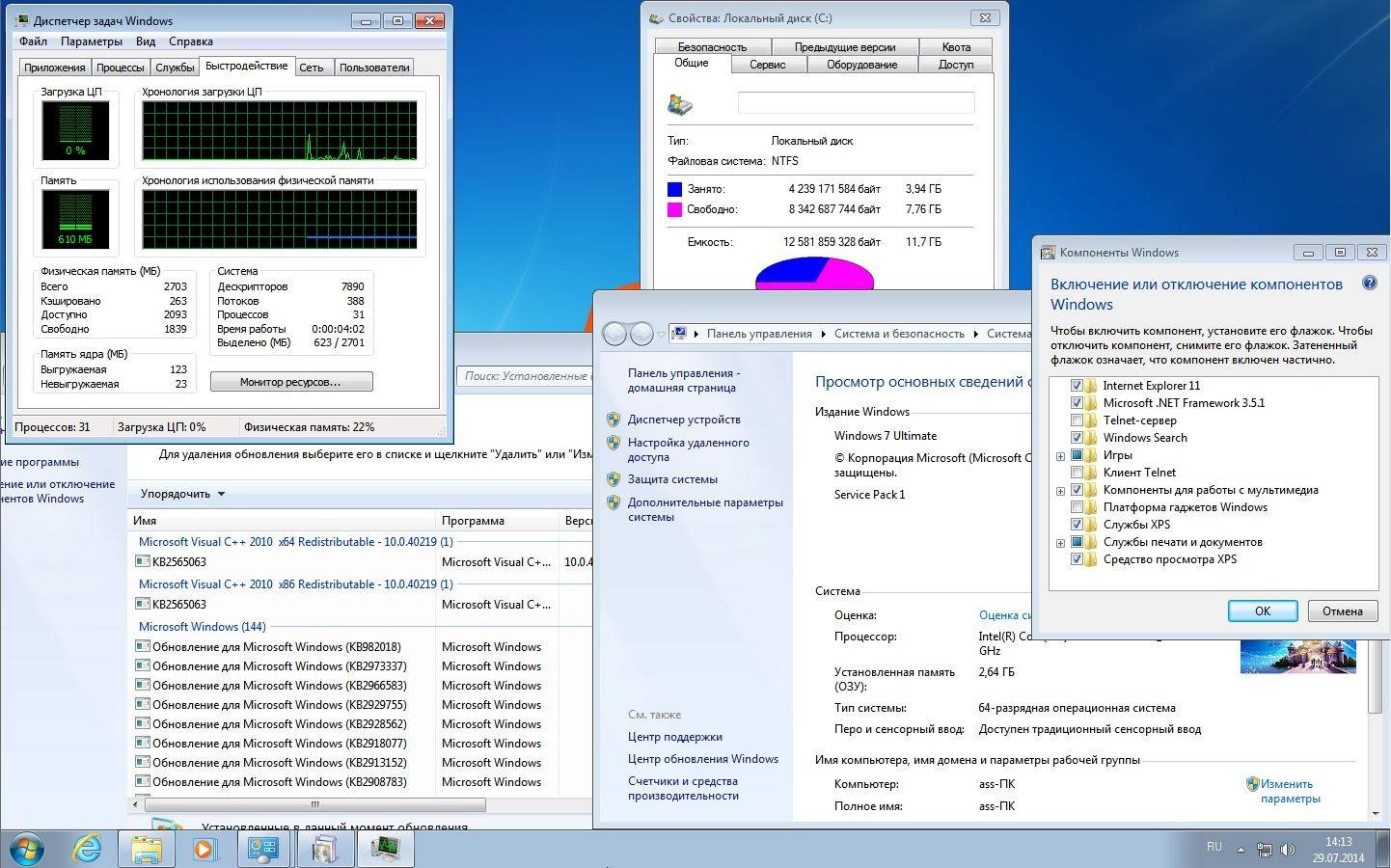Open the Центр поддержки link

[675, 737]
